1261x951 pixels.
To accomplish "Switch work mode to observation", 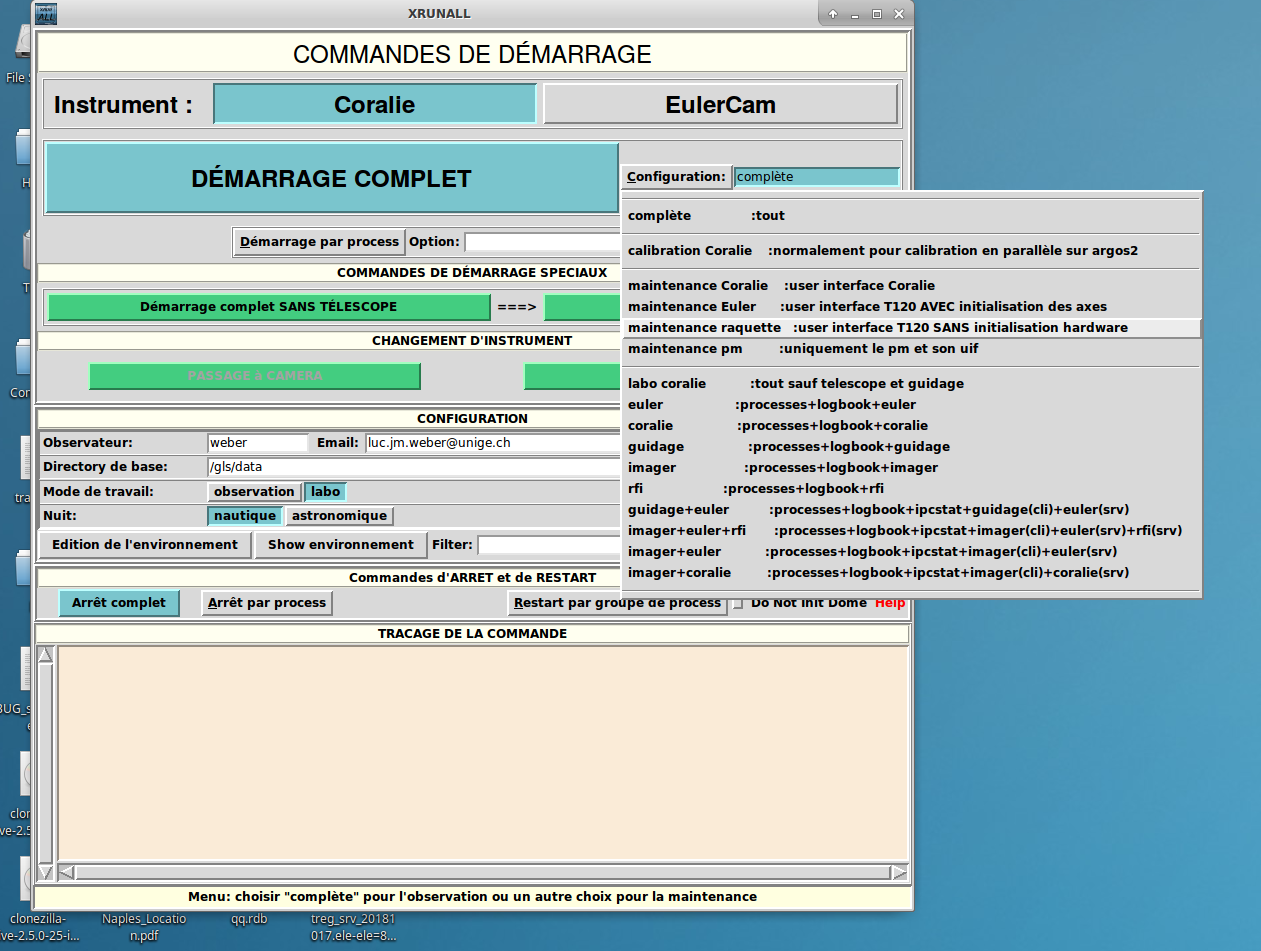I will [x=254, y=492].
